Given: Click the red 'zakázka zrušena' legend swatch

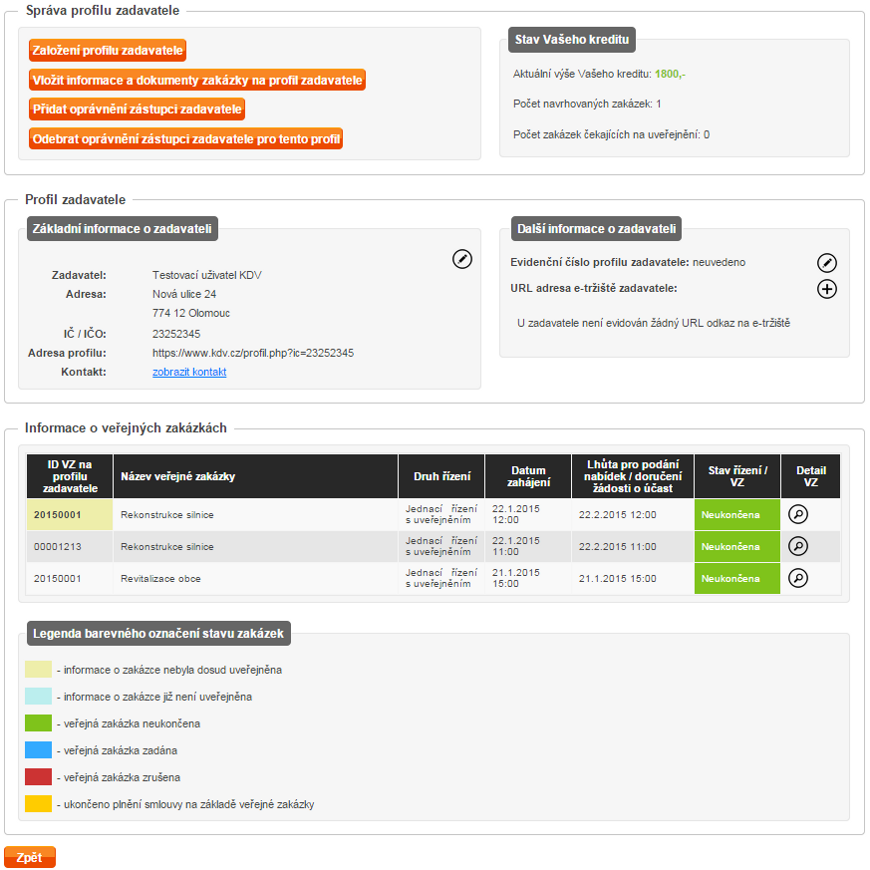Looking at the screenshot, I should (x=38, y=777).
